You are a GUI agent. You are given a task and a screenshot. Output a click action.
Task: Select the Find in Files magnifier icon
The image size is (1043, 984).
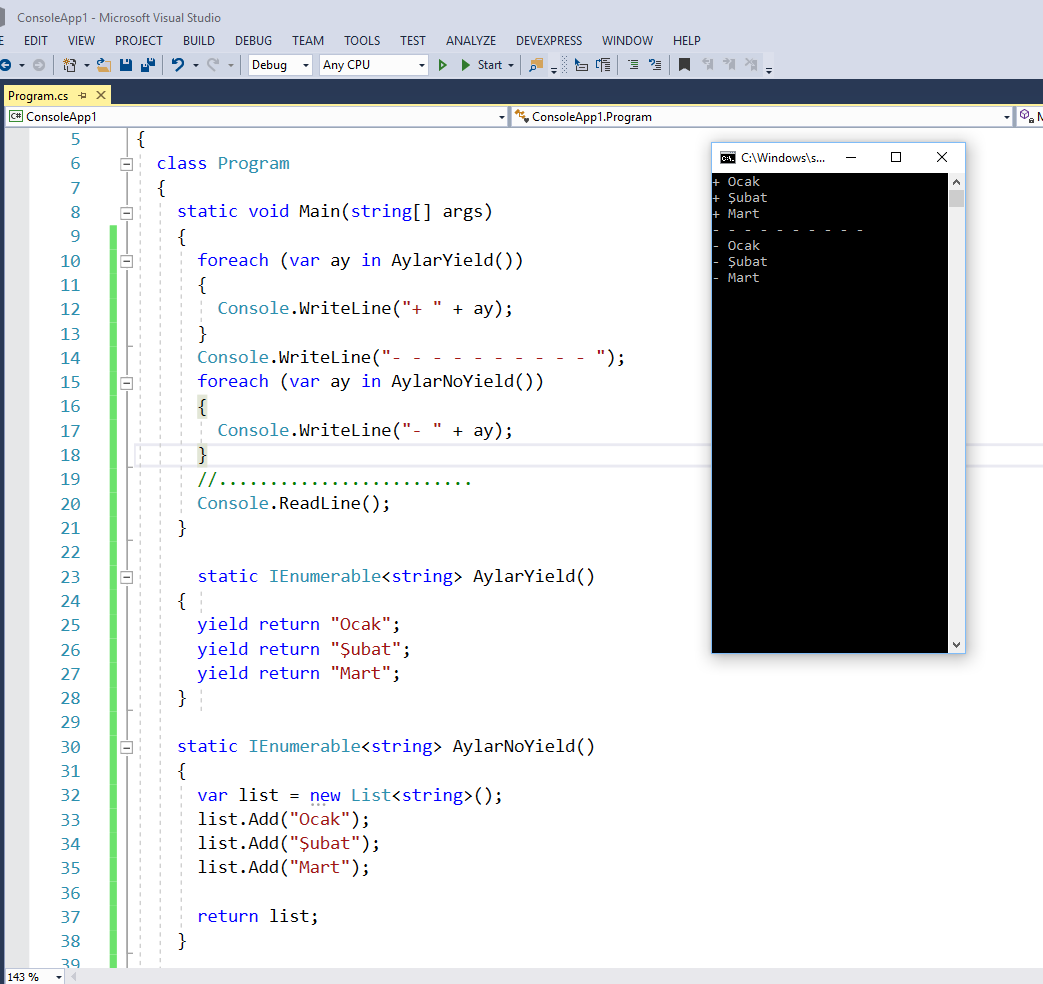535,64
